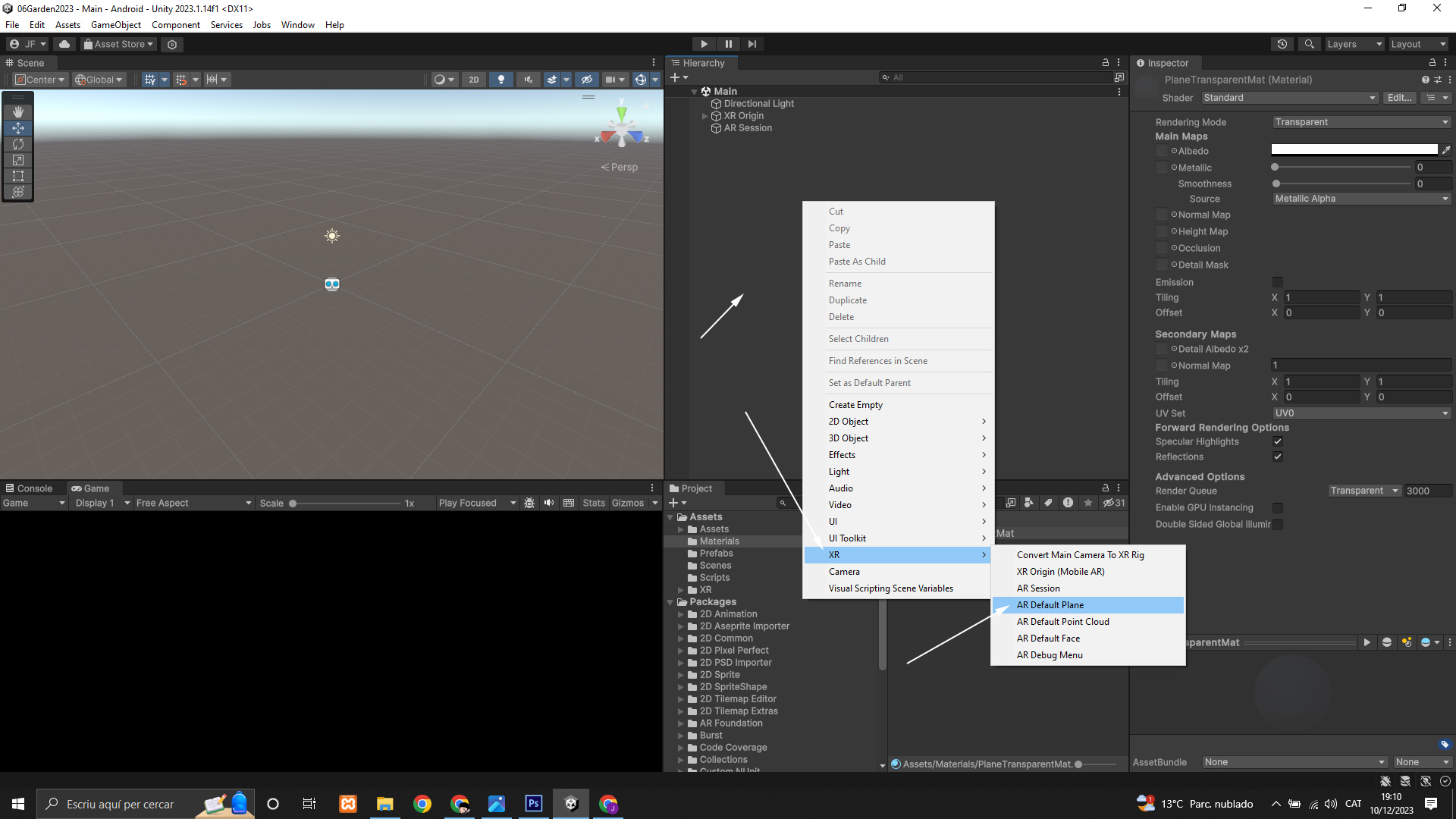Expand the XR Origin hierarchy item
1456x819 pixels.
704,116
